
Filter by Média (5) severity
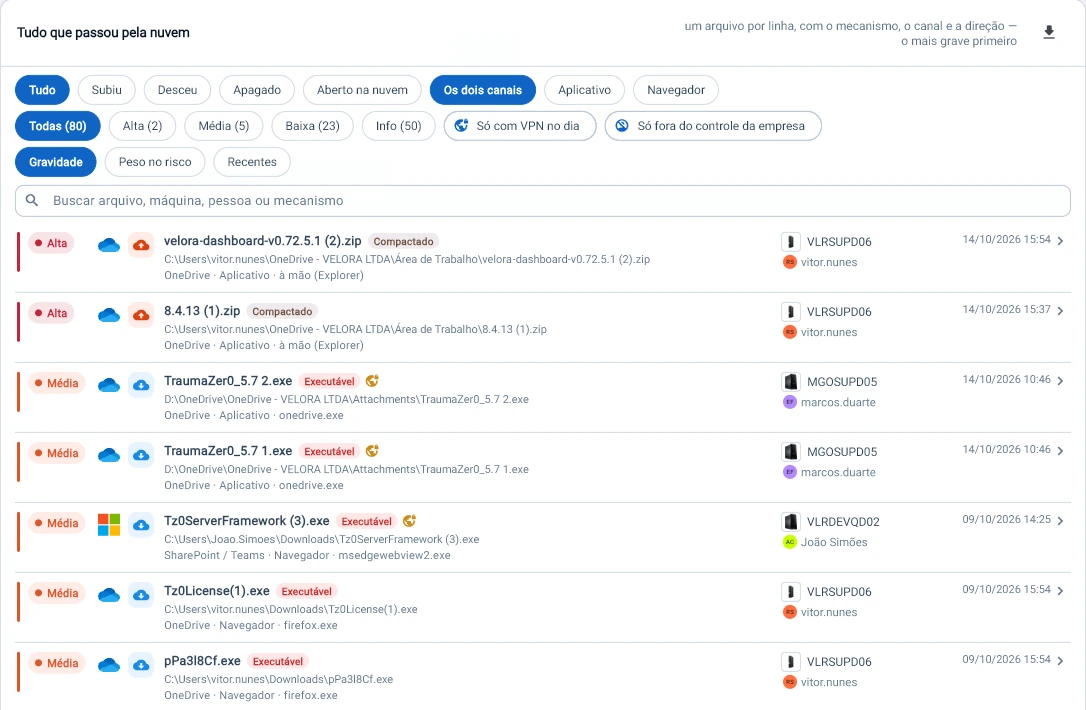tap(224, 126)
